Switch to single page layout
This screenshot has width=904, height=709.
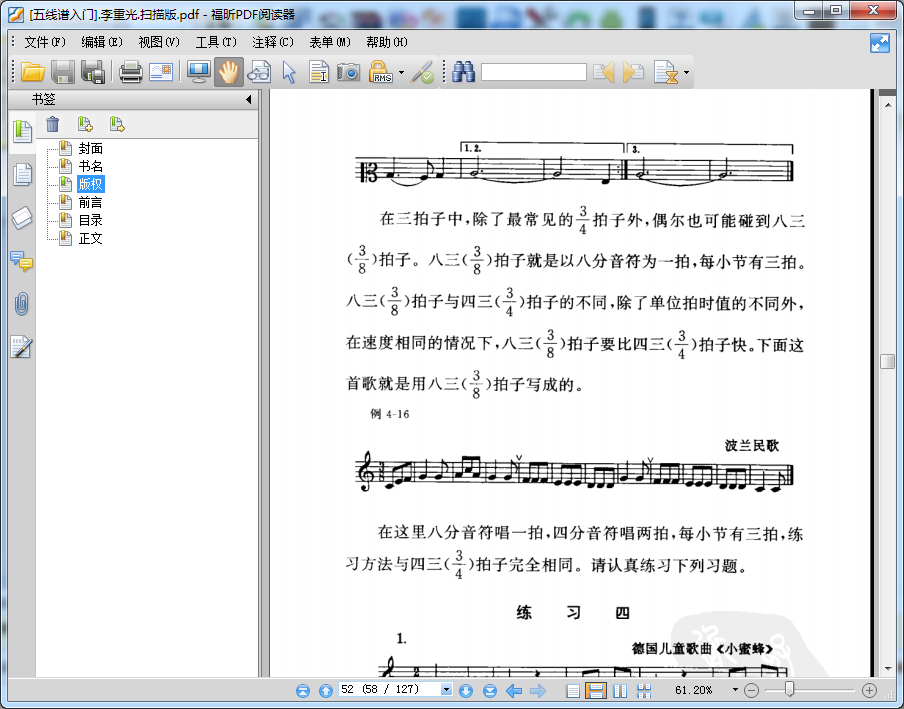coord(573,691)
